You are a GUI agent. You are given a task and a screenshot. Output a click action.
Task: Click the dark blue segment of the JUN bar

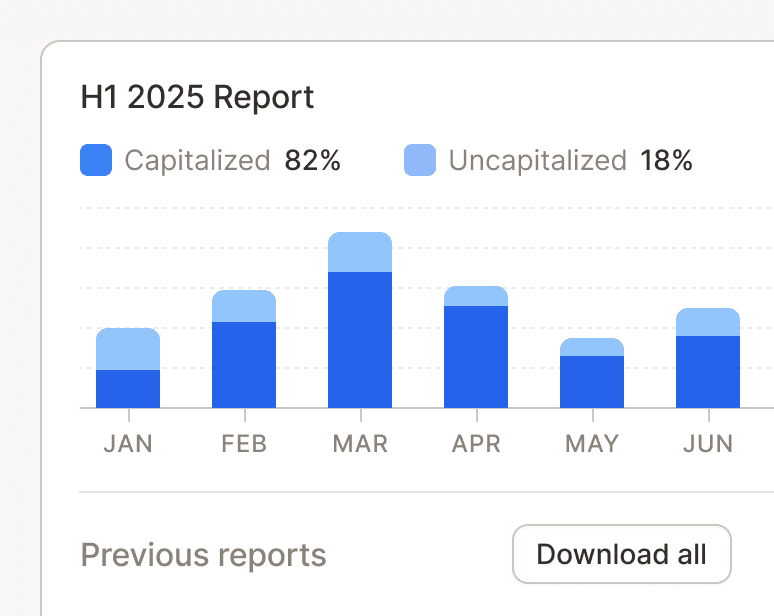click(708, 372)
